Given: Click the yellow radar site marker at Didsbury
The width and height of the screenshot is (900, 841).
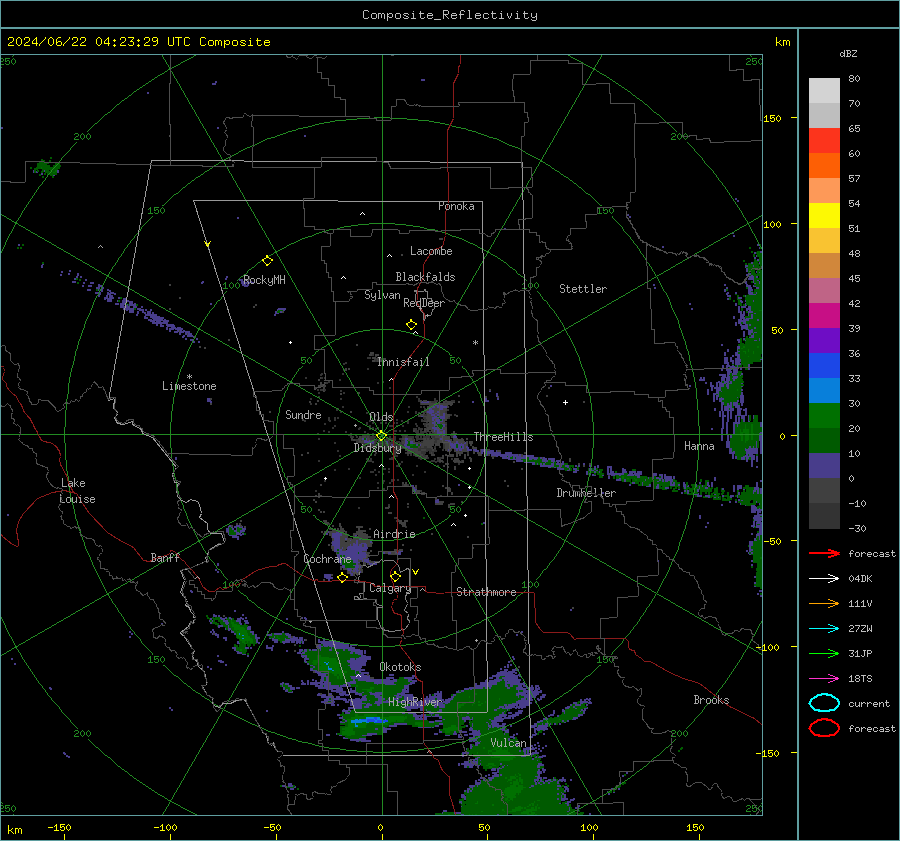Looking at the screenshot, I should point(381,436).
